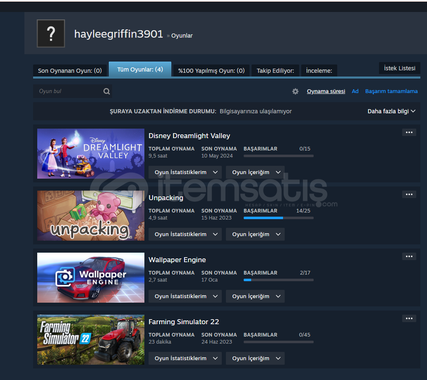Sort by Başarım tamamlama
This screenshot has width=427, height=380.
coord(391,91)
